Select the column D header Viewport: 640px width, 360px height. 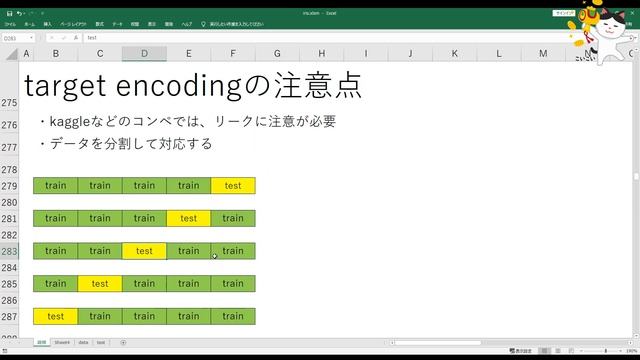pos(144,53)
